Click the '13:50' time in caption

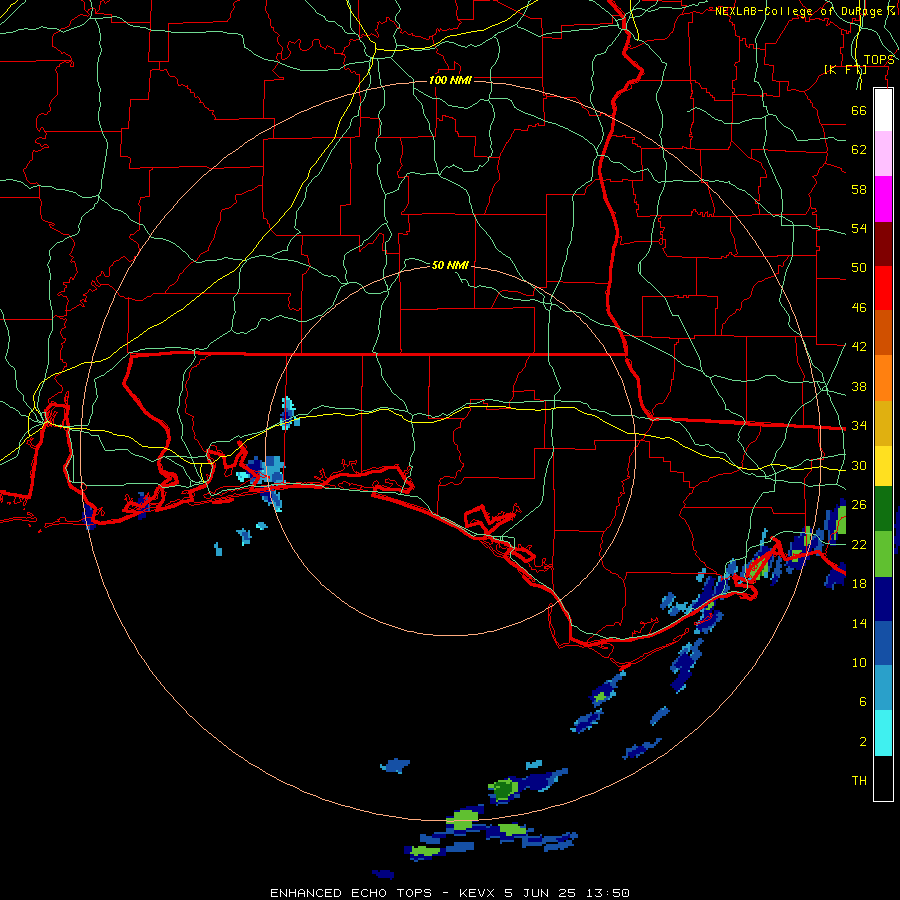pos(608,893)
